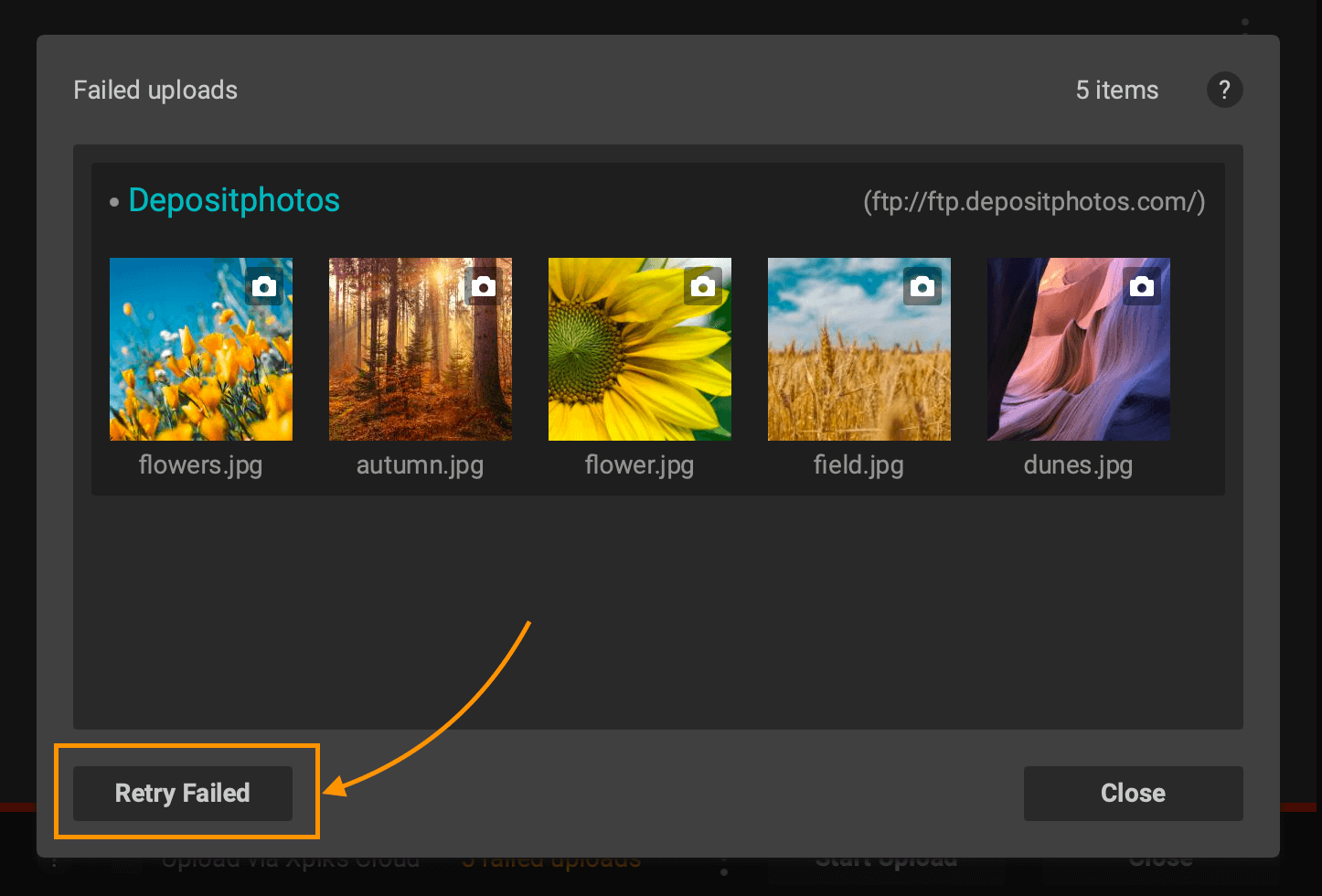Click the 5 items count label
Image resolution: width=1322 pixels, height=896 pixels.
pos(1116,90)
